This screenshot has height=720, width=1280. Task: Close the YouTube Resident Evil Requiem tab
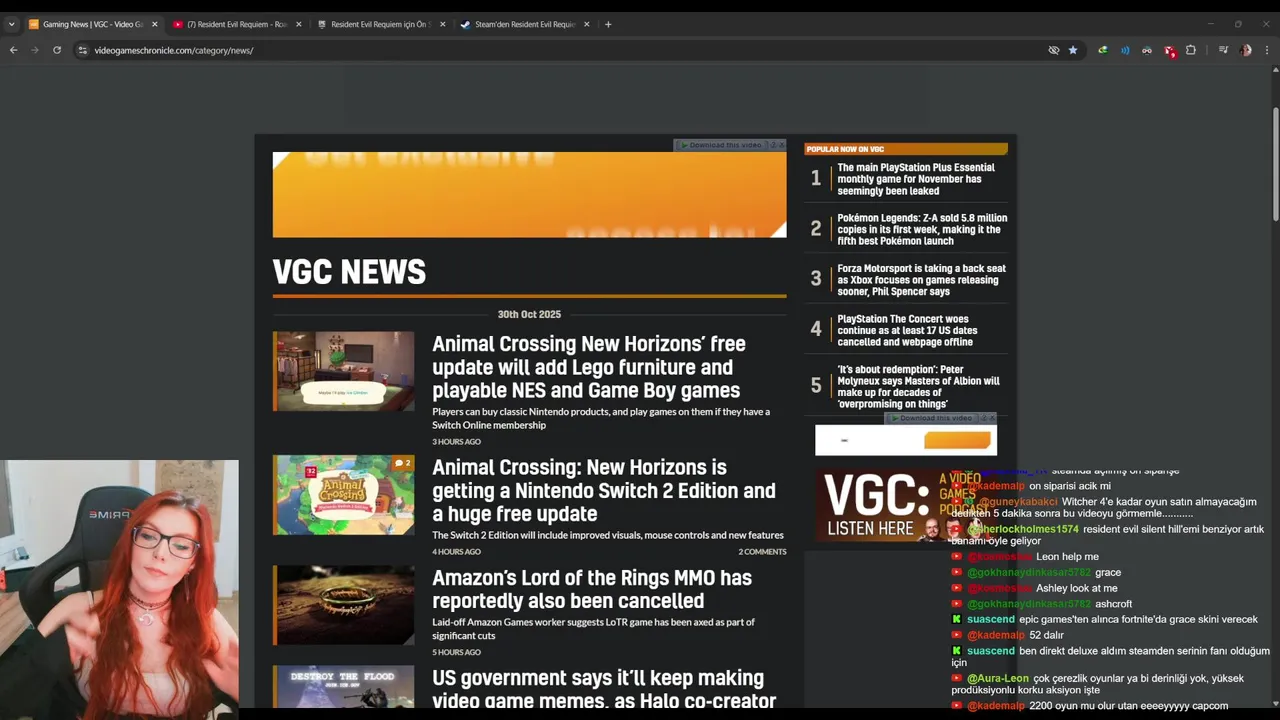pyautogui.click(x=298, y=24)
